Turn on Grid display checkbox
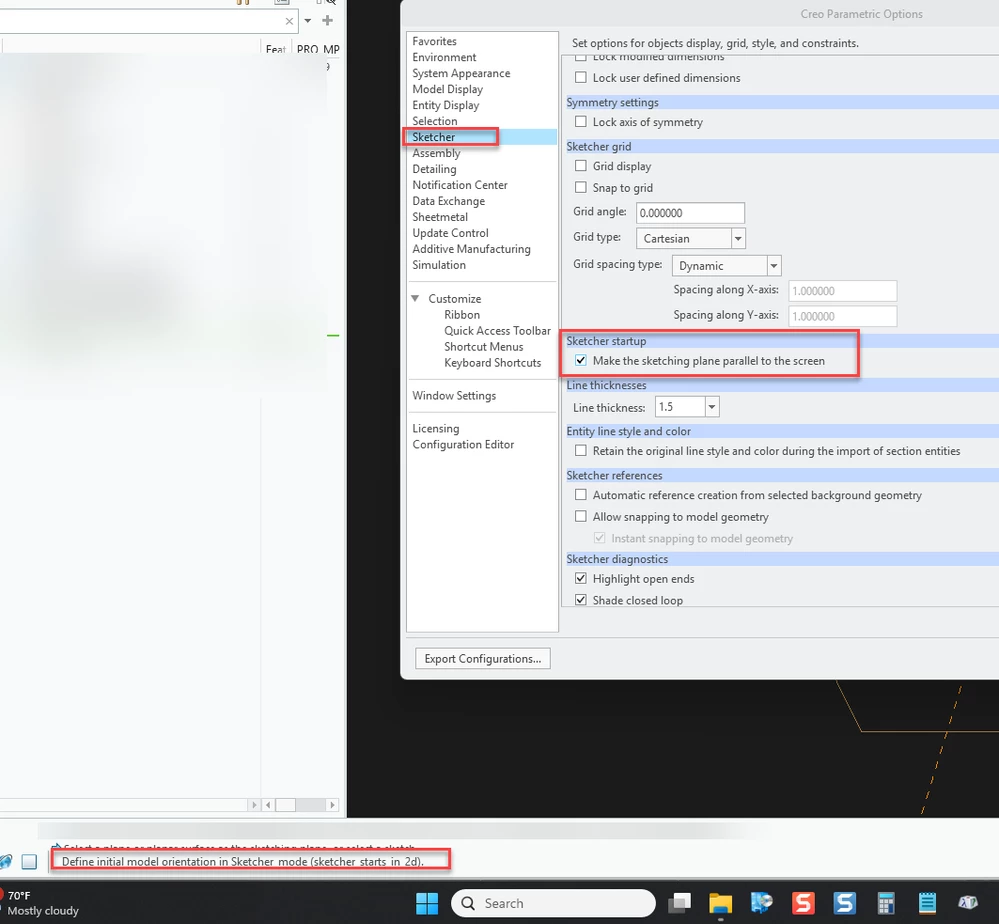 click(x=580, y=166)
